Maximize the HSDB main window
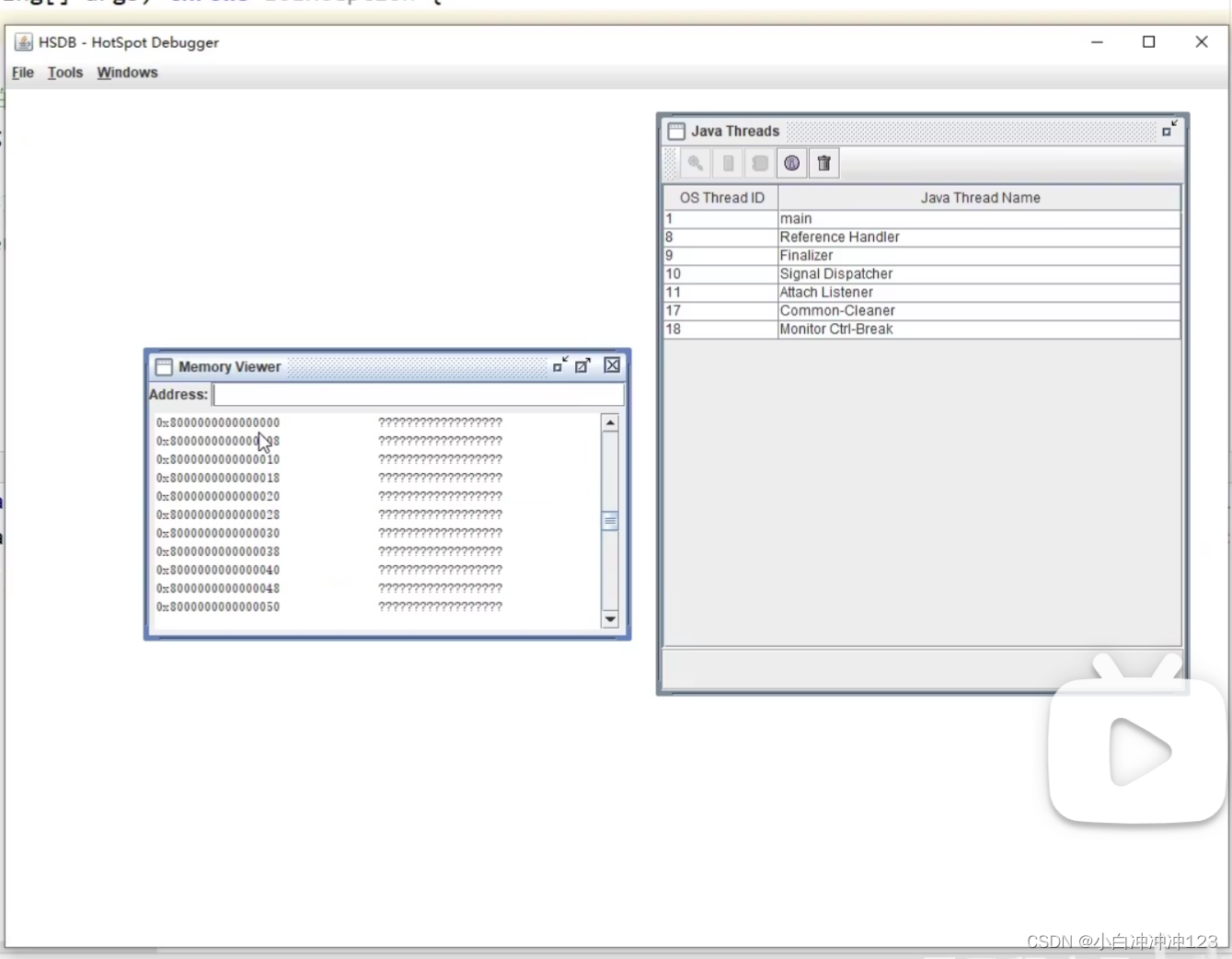The width and height of the screenshot is (1232, 959). pyautogui.click(x=1149, y=42)
